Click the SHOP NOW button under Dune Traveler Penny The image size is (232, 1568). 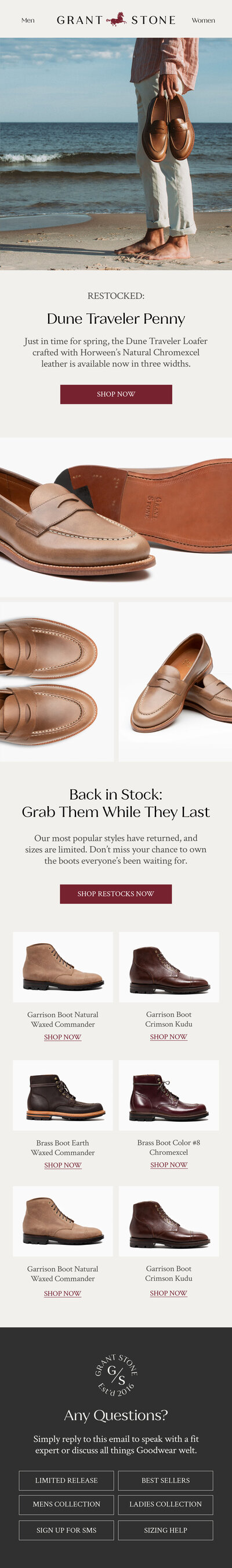point(116,394)
